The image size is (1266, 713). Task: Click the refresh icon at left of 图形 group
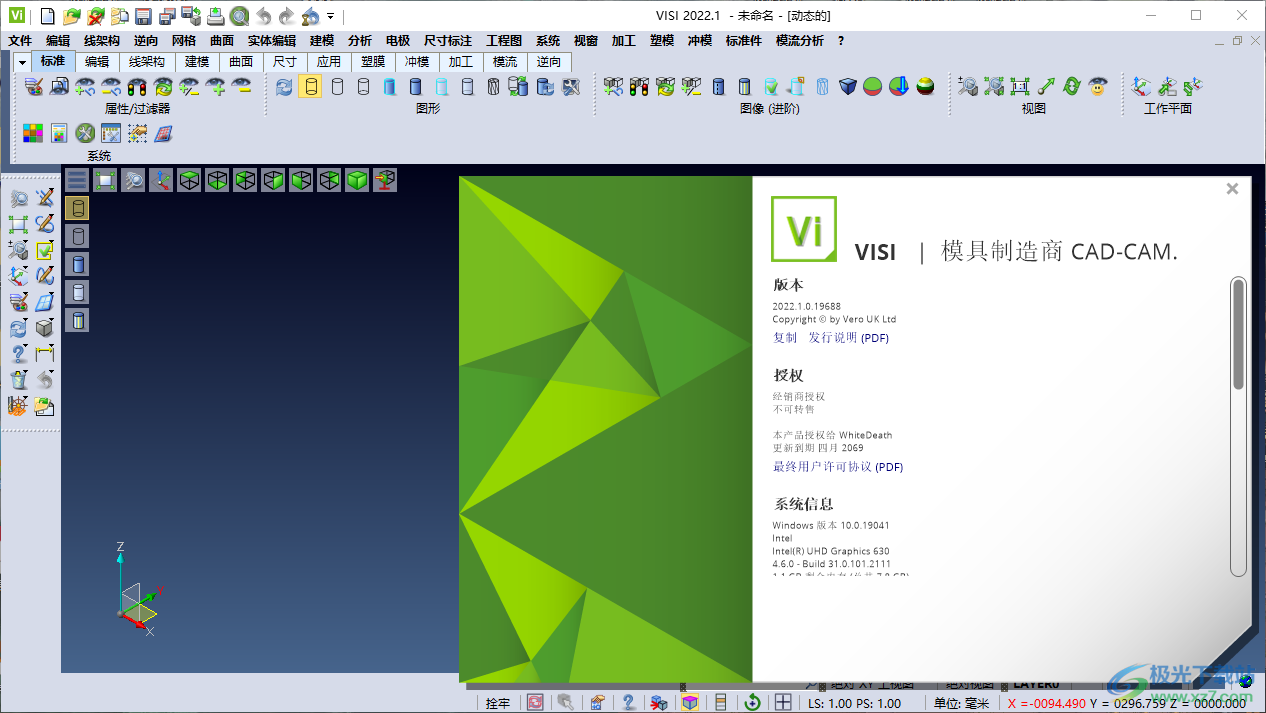(x=283, y=88)
